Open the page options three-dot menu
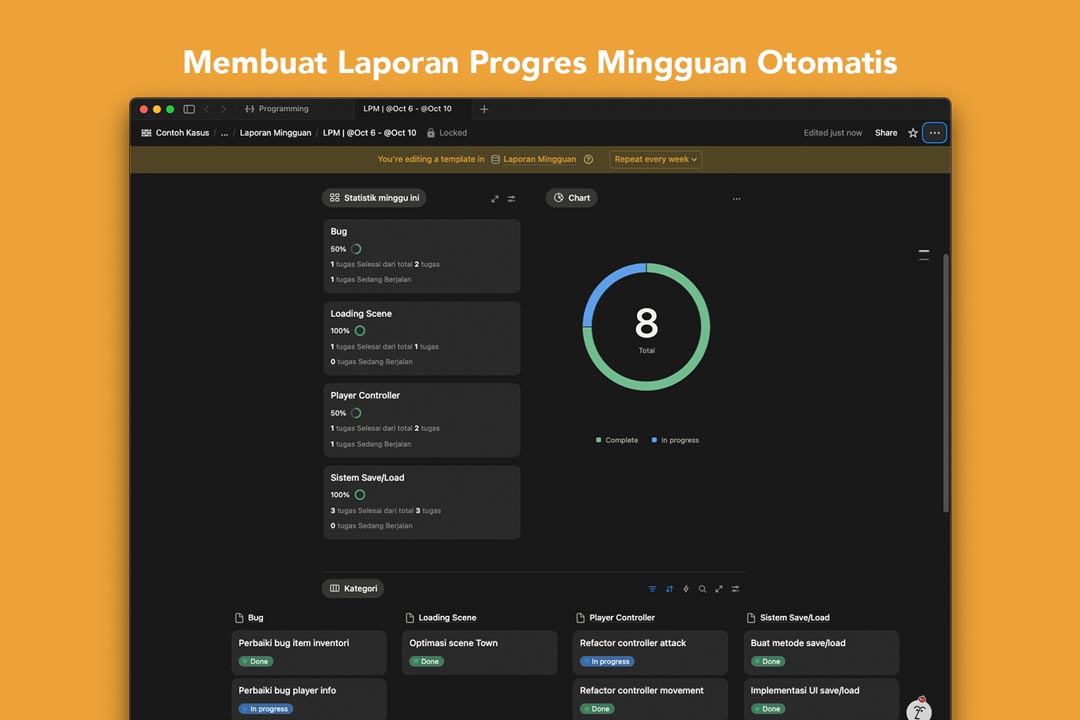This screenshot has height=720, width=1080. [x=934, y=133]
